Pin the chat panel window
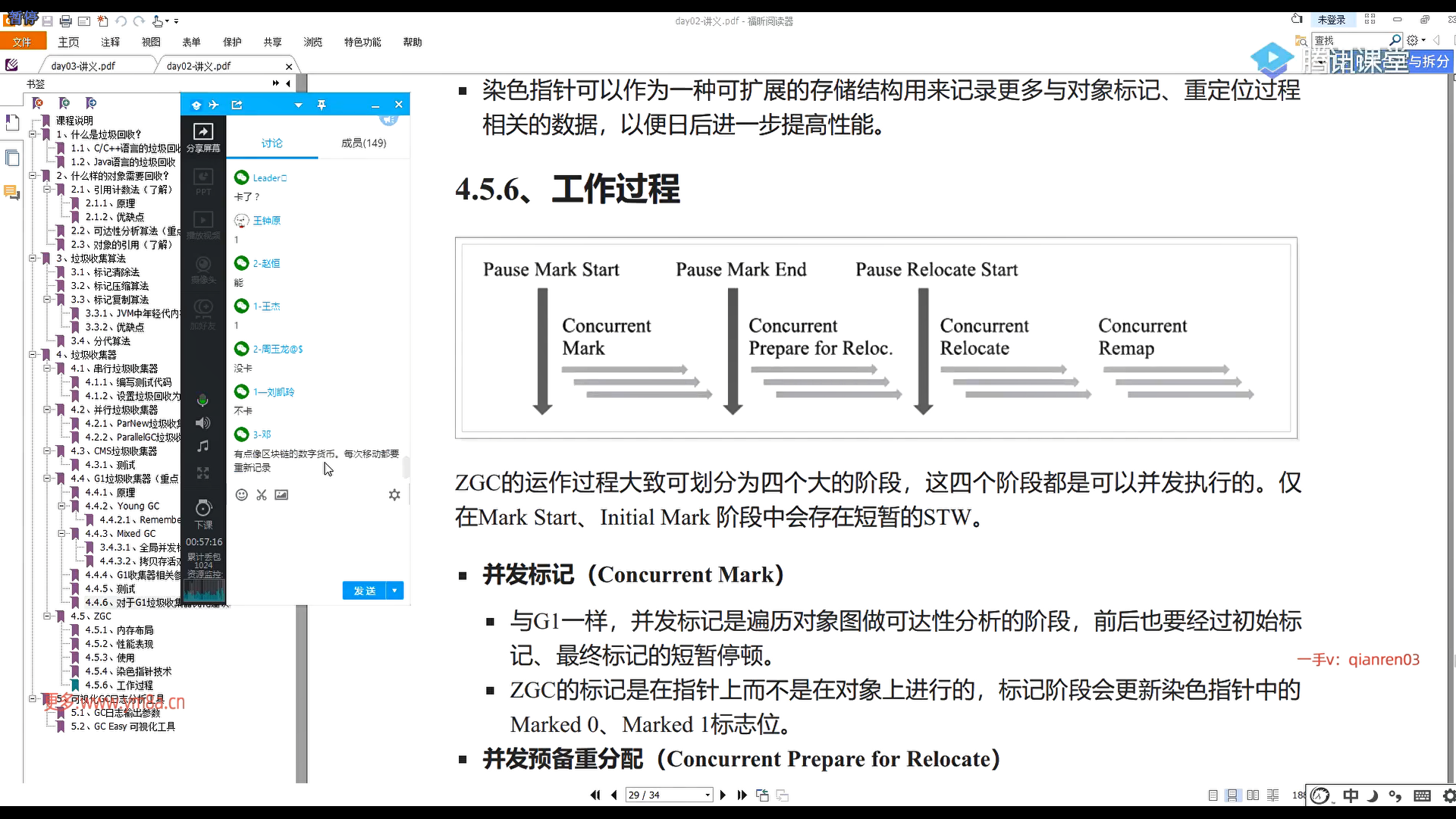Image resolution: width=1456 pixels, height=819 pixels. coord(322,105)
